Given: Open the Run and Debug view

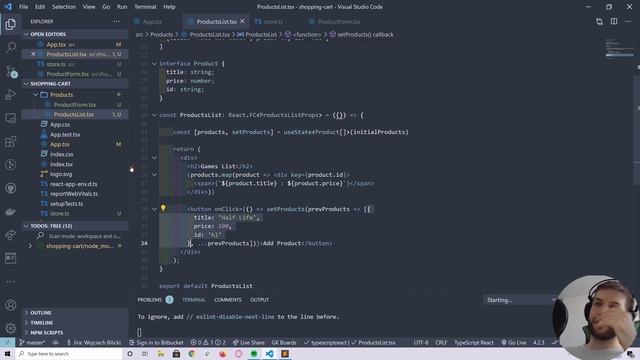Looking at the screenshot, I should click(11, 95).
